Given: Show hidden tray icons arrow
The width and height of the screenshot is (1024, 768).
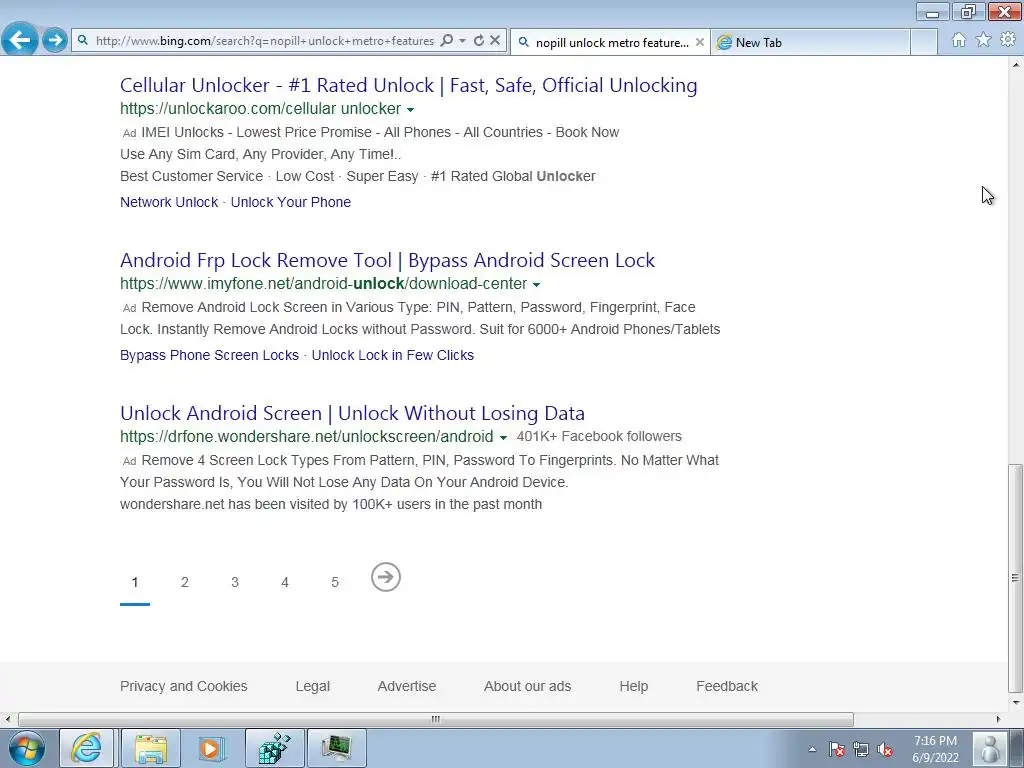Looking at the screenshot, I should coord(812,750).
